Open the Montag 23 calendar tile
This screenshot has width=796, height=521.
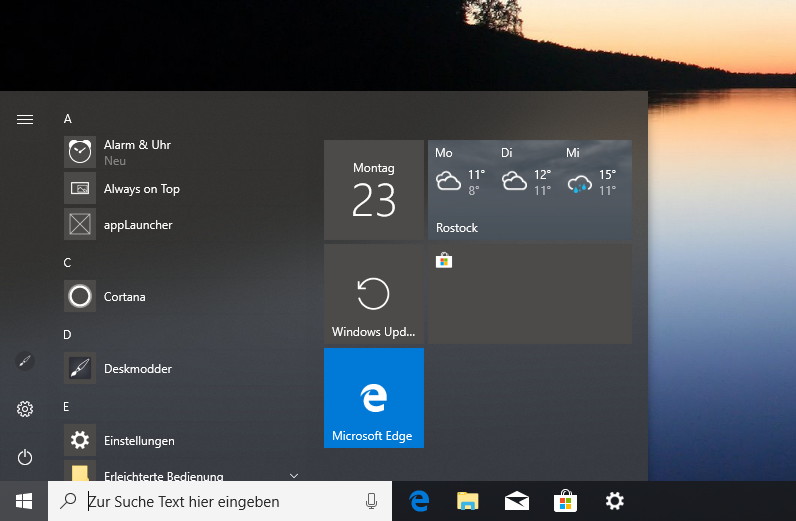[374, 190]
